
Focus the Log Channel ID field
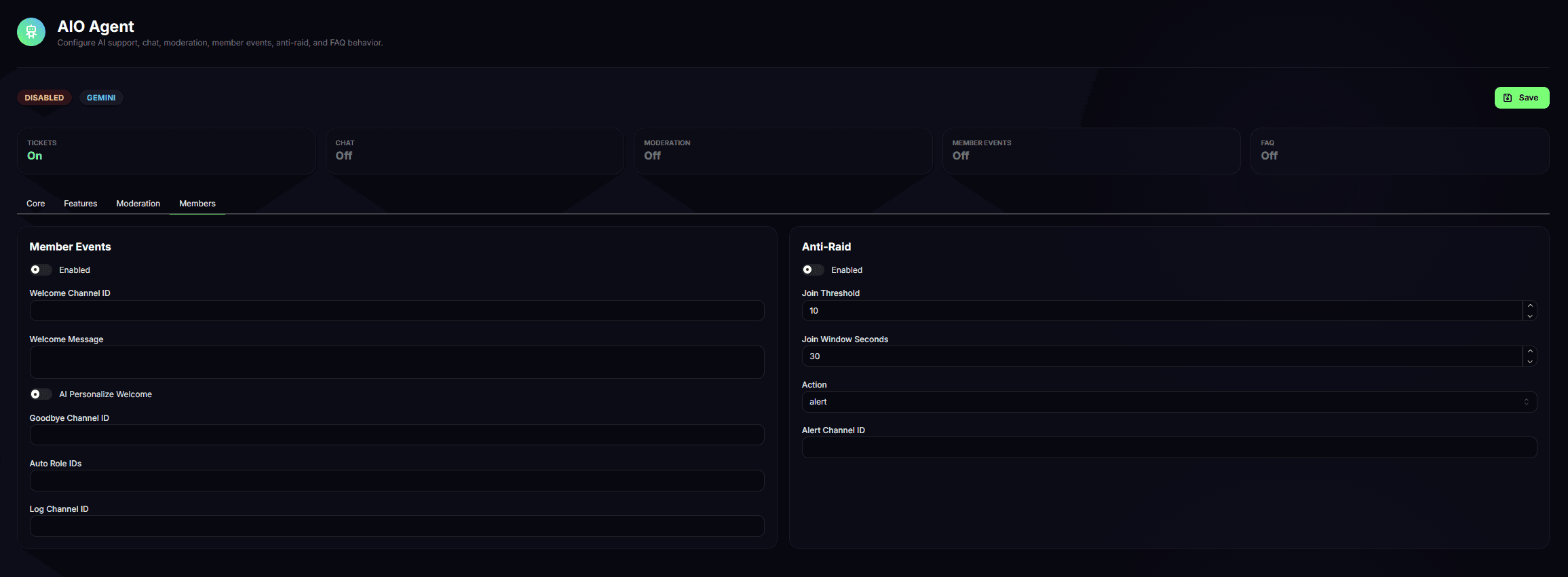pos(397,526)
